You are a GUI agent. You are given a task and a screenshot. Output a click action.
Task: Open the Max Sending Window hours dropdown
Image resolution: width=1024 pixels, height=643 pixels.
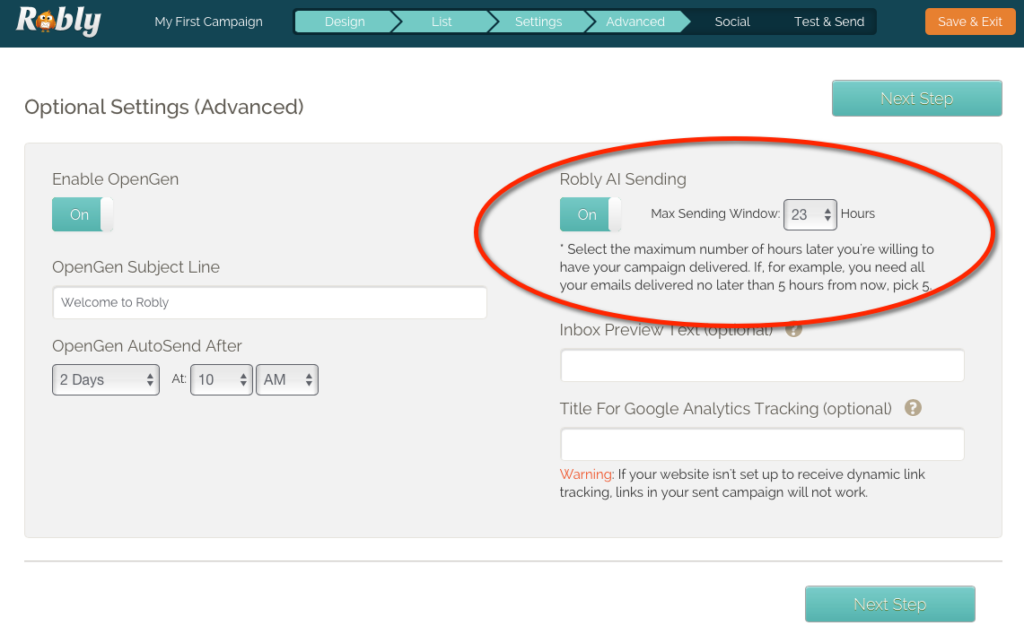(x=810, y=214)
